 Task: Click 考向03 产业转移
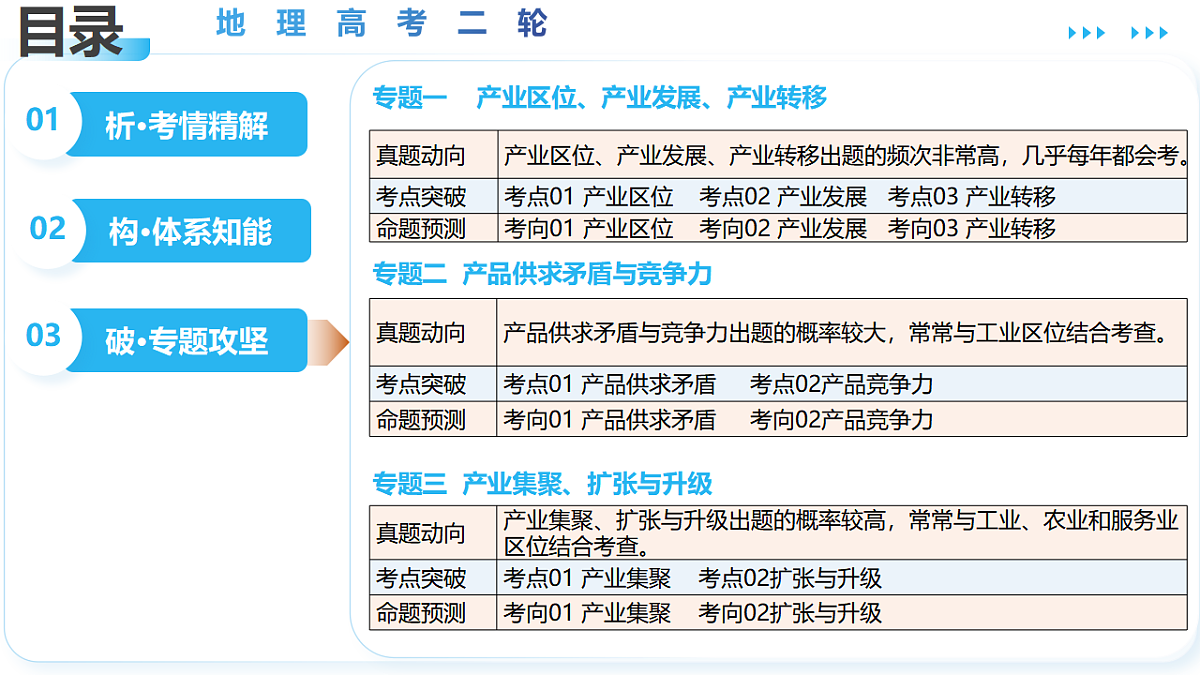(972, 228)
